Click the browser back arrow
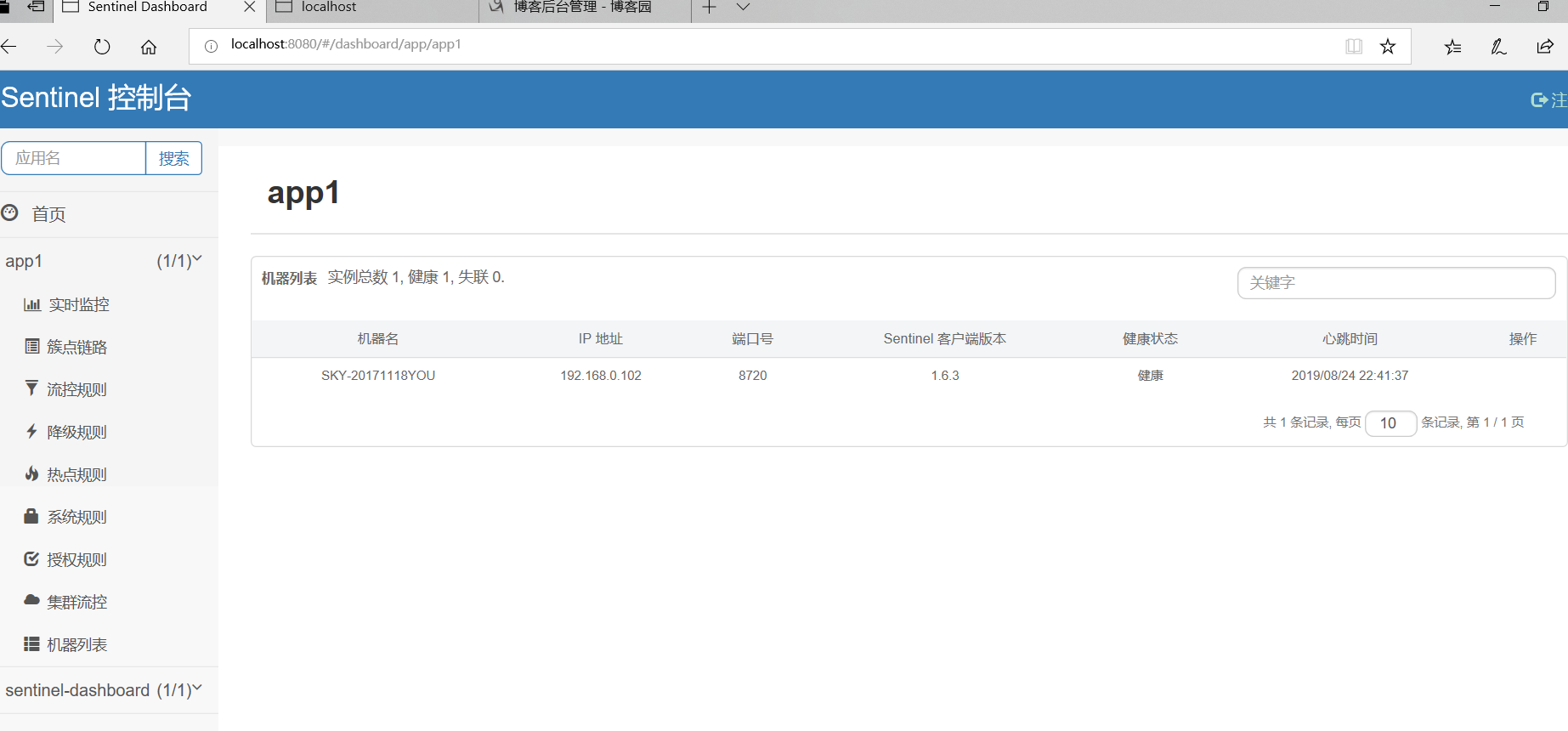1568x731 pixels. tap(8, 47)
